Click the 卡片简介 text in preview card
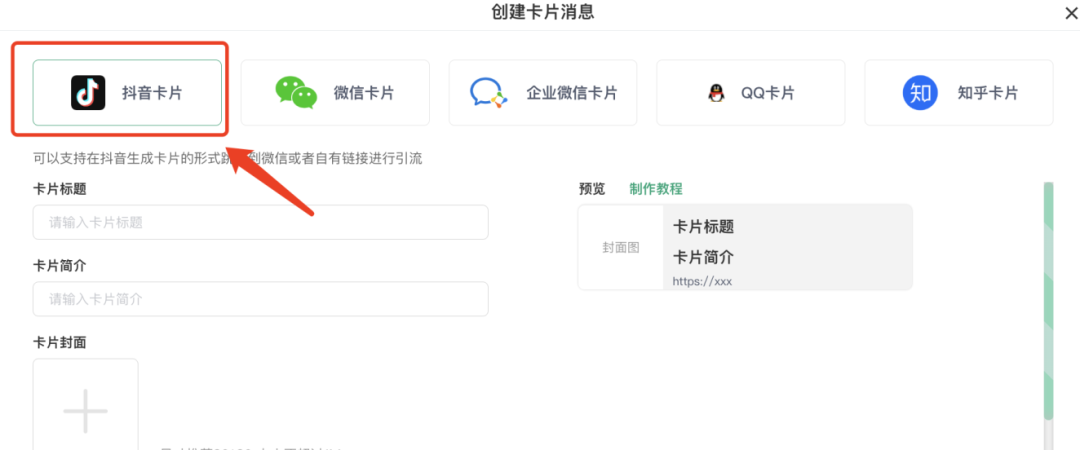Image resolution: width=1080 pixels, height=450 pixels. [704, 255]
